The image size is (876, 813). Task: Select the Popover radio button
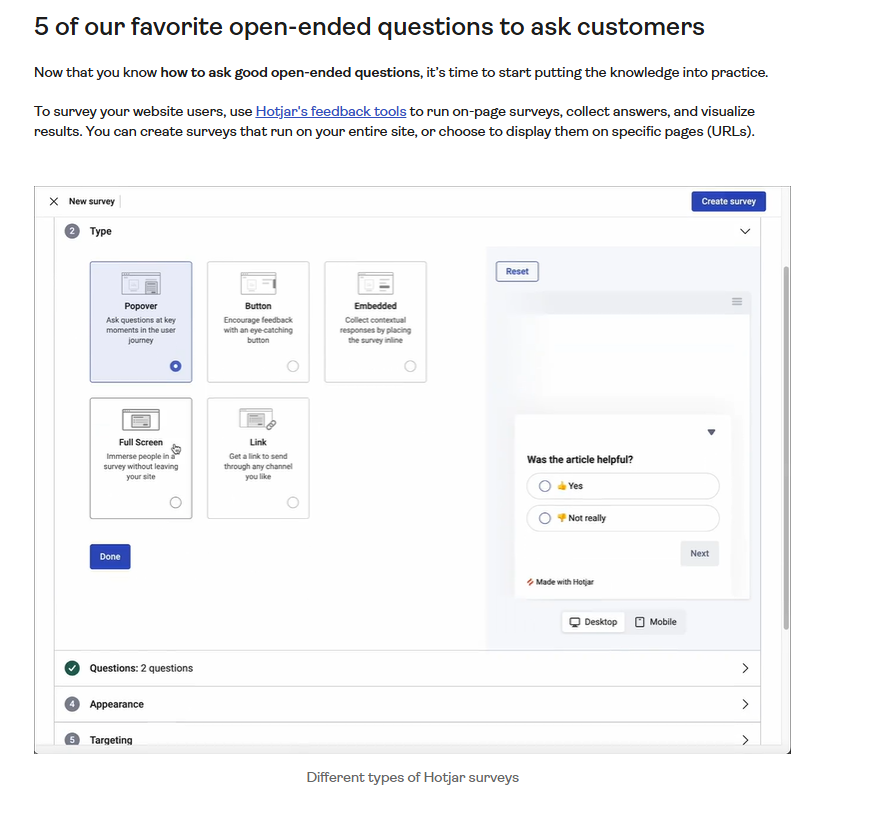coord(176,366)
